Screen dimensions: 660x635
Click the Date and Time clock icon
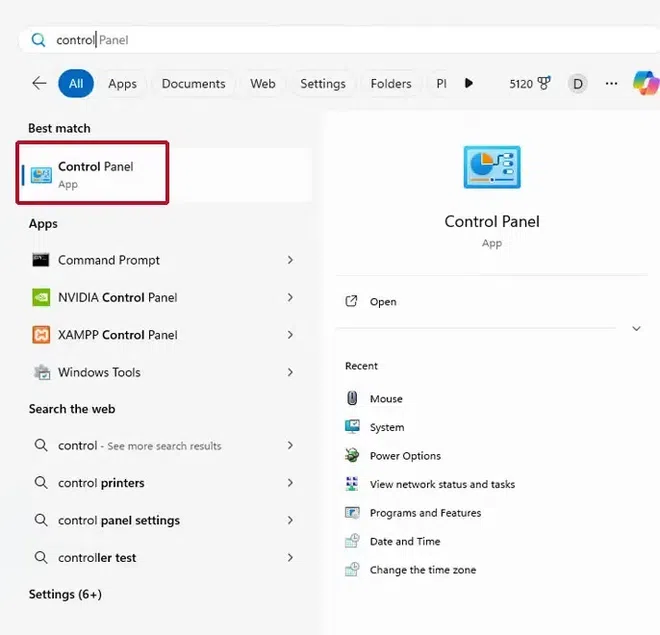352,540
